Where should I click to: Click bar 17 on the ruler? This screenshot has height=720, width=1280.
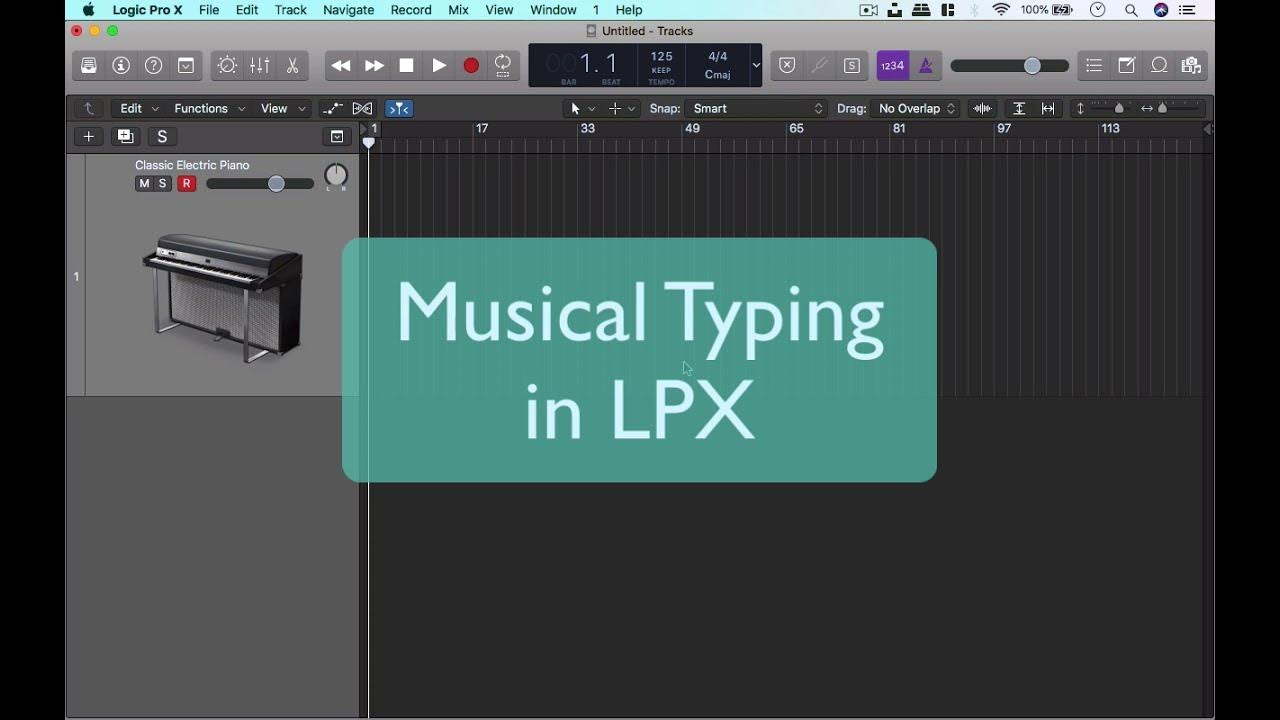tap(482, 129)
